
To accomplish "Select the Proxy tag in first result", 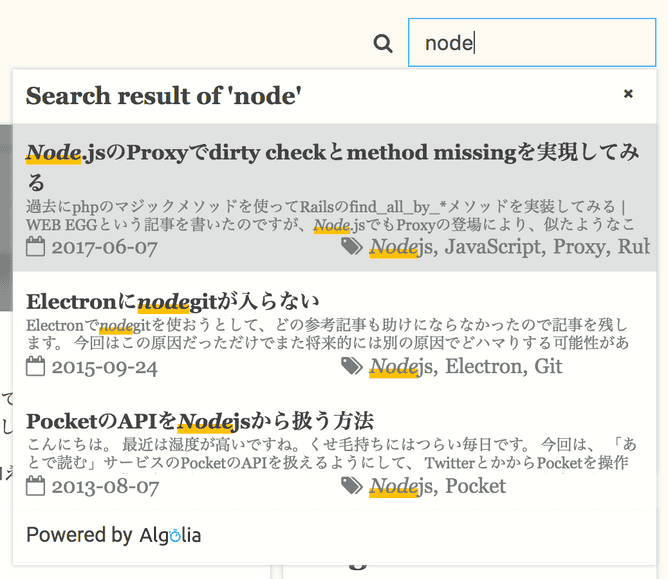I will point(580,246).
